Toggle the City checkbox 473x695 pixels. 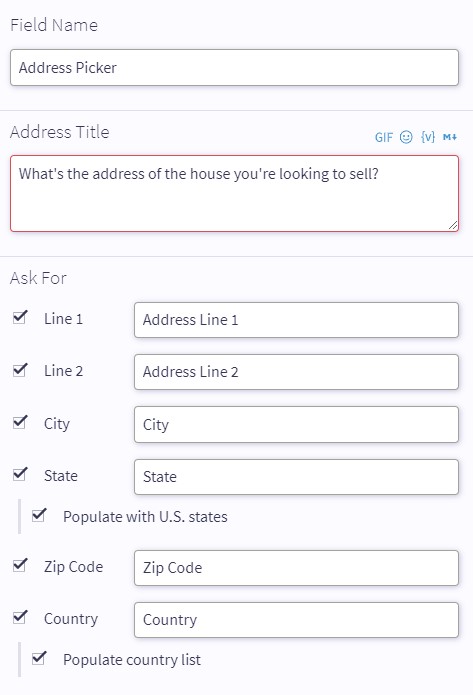click(20, 422)
